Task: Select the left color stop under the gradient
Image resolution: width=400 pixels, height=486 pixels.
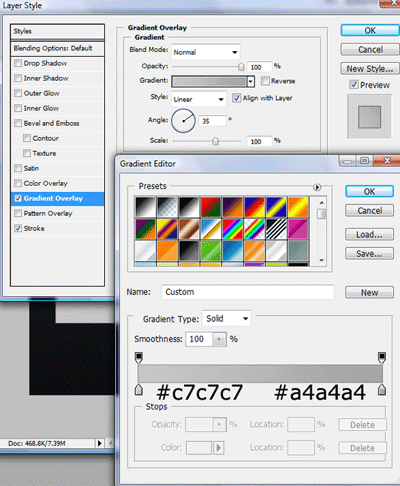Action: (x=139, y=389)
